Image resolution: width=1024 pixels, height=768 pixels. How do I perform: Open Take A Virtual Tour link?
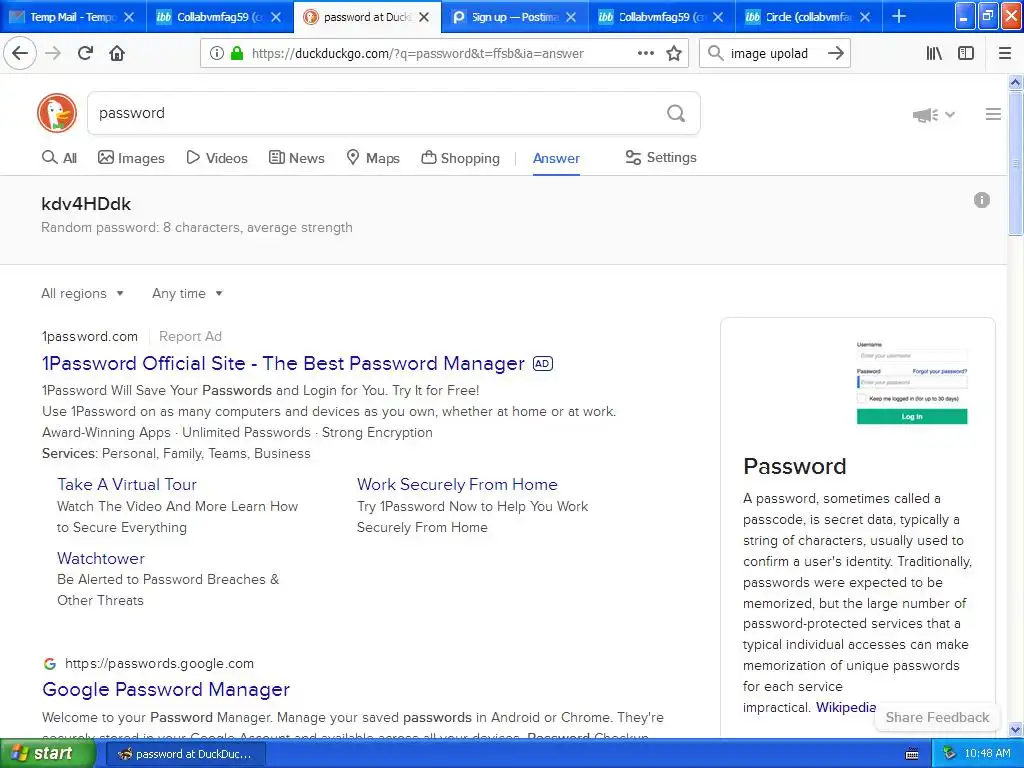127,485
